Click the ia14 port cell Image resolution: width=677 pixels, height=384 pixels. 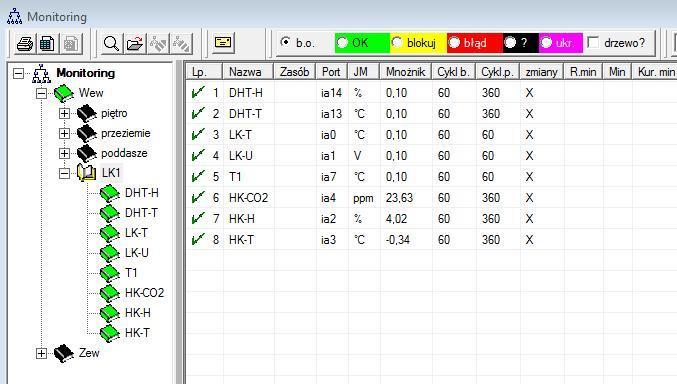coord(332,93)
